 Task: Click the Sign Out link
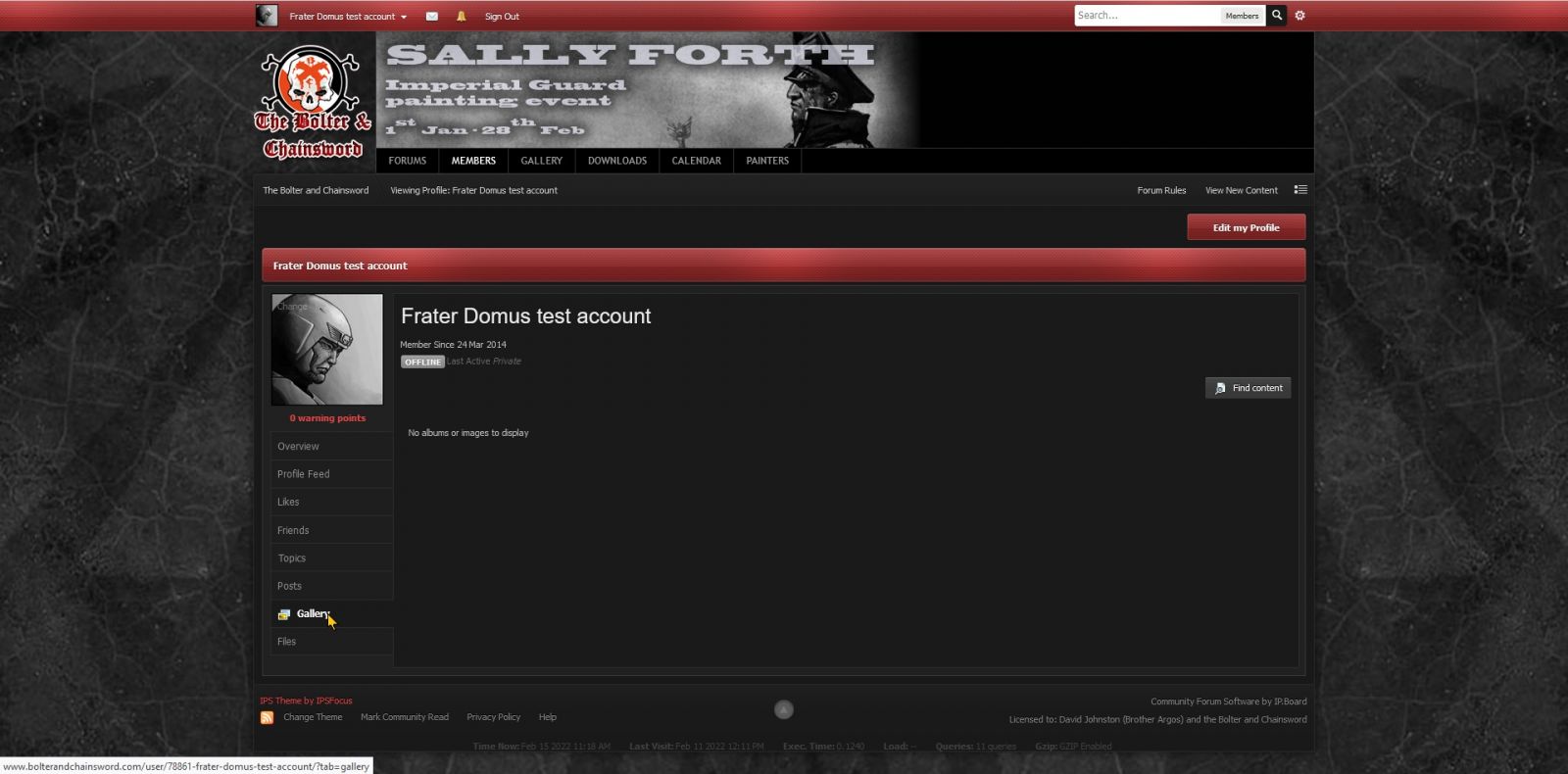pos(502,17)
